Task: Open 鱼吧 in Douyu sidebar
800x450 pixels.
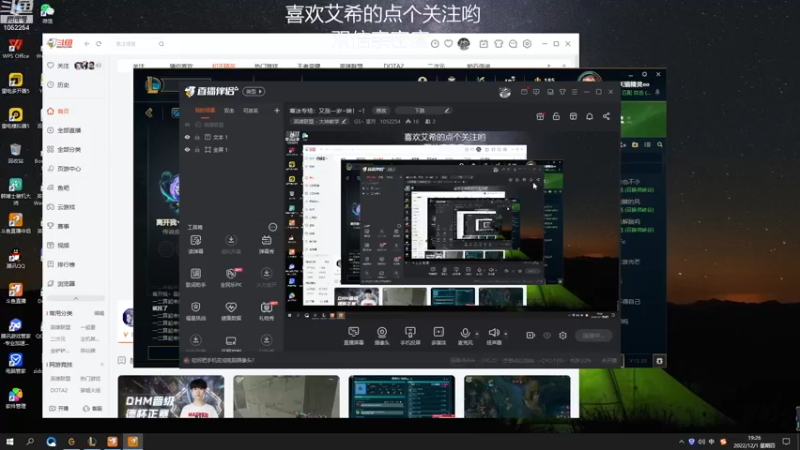Action: pyautogui.click(x=58, y=188)
